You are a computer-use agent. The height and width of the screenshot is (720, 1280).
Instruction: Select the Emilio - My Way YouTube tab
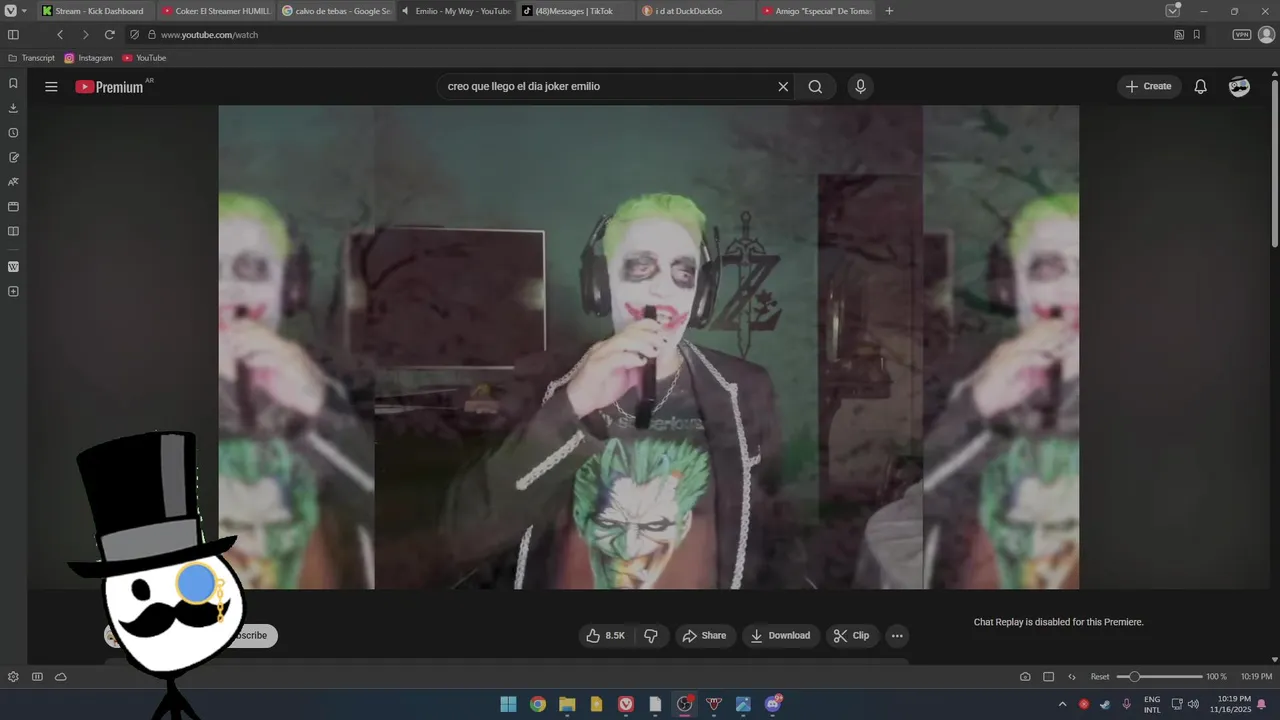(x=457, y=11)
